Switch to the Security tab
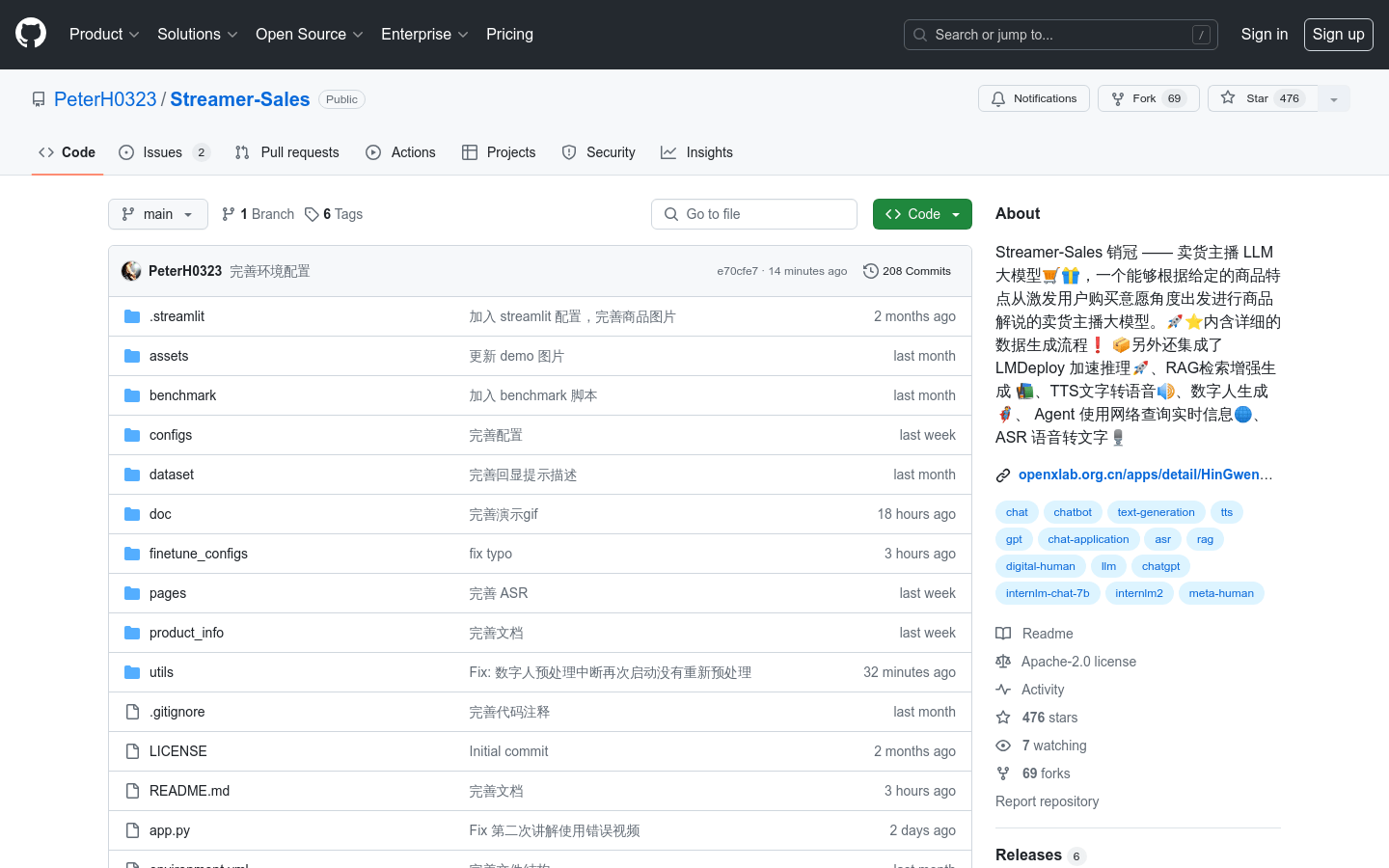1389x868 pixels. 599,152
